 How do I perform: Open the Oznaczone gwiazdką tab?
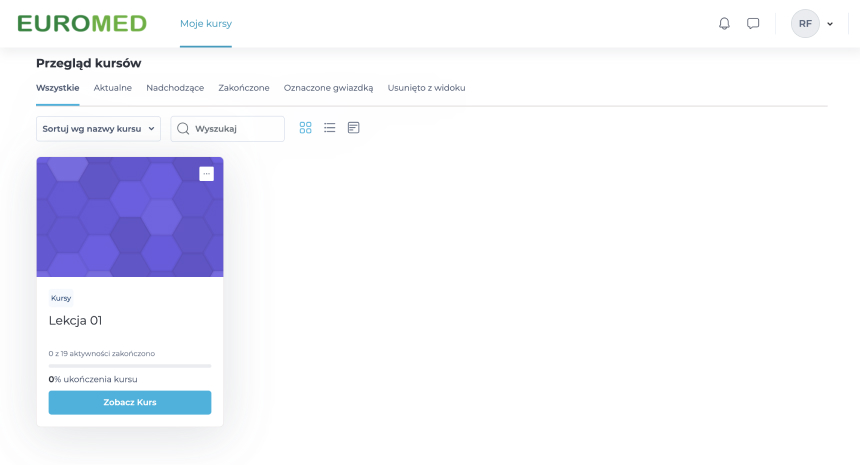328,88
